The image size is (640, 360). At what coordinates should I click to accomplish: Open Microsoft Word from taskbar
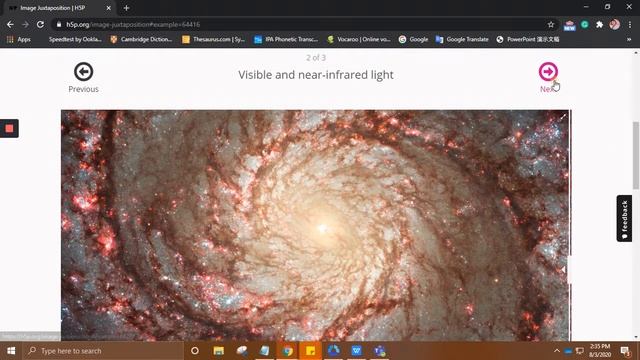(x=356, y=351)
